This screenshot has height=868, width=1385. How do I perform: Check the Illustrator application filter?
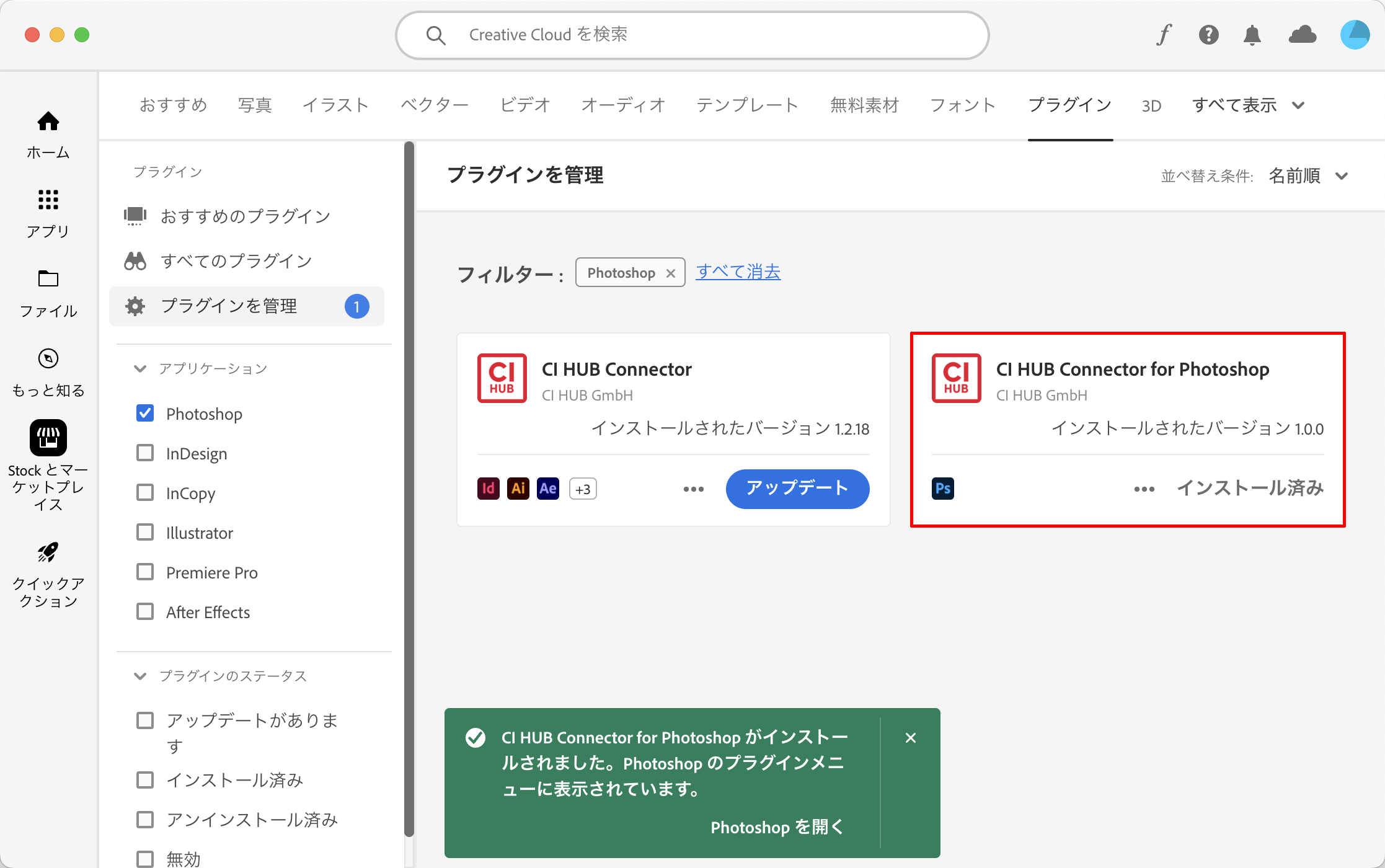pyautogui.click(x=145, y=532)
